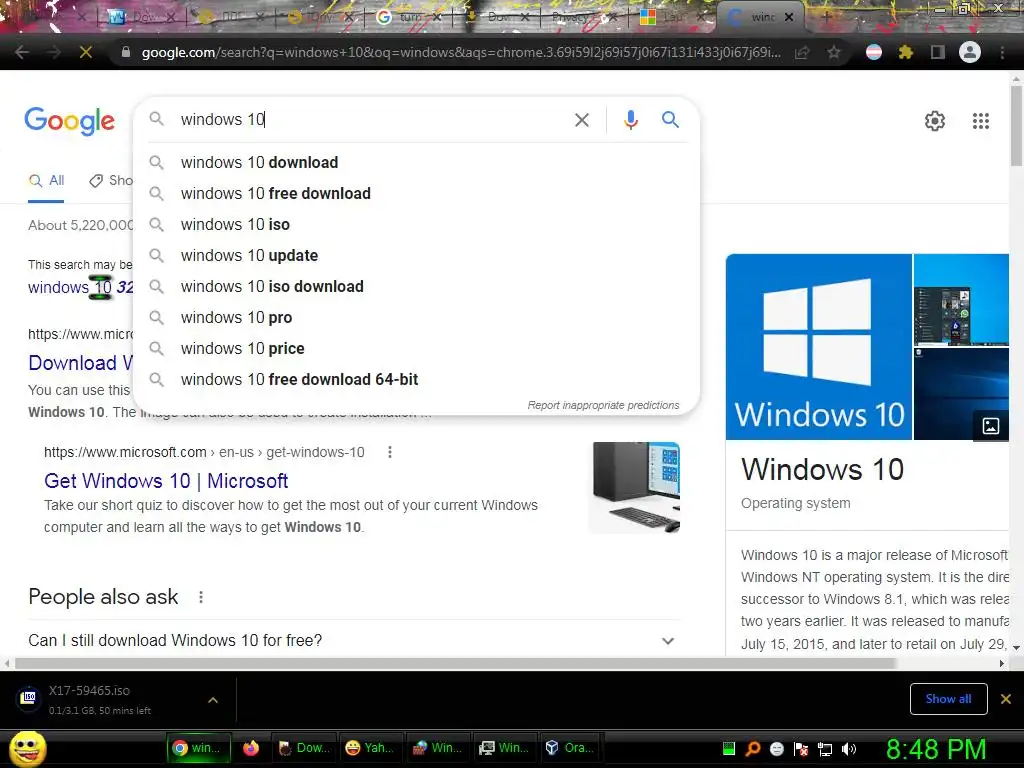Open the large Windows 10 logo image
This screenshot has width=1024, height=768.
coord(818,347)
